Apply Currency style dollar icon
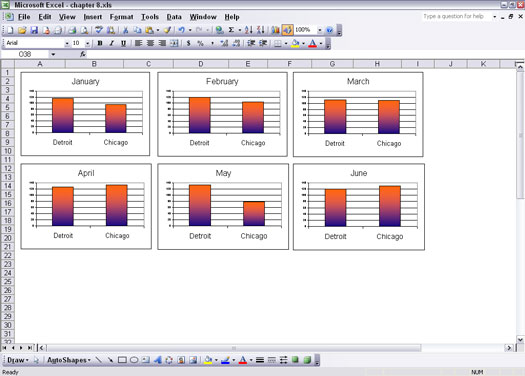Viewport: 525px width, 376px height. (x=189, y=43)
